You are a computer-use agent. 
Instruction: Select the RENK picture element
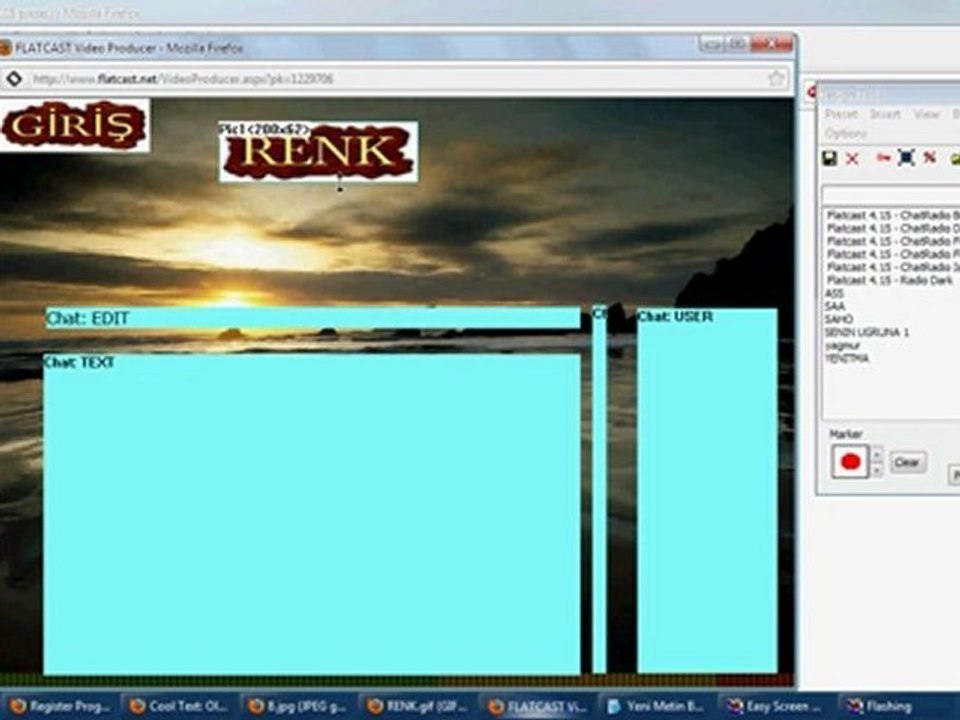pos(318,152)
